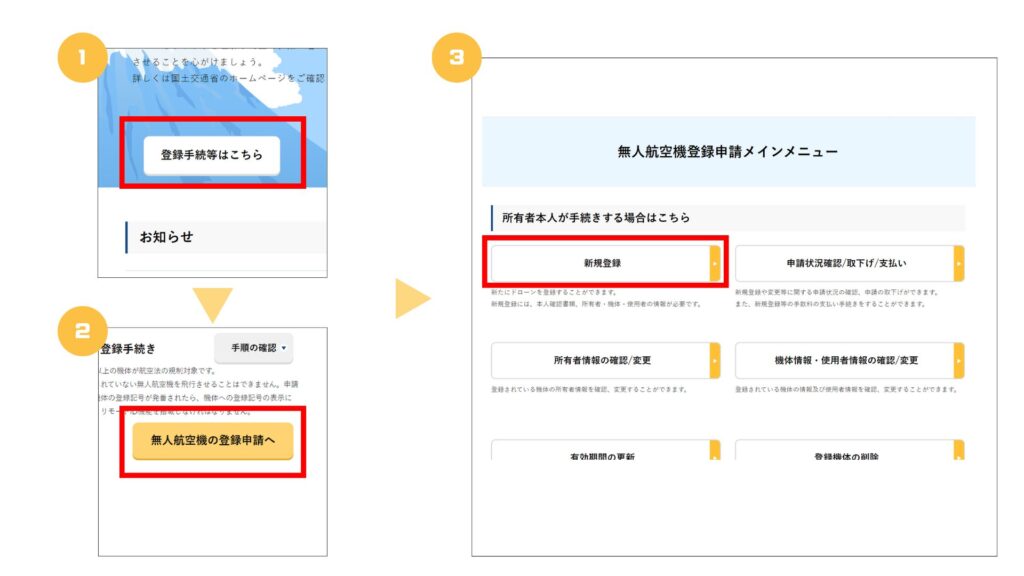Select the 有効期限の更新 button

[x=600, y=452]
